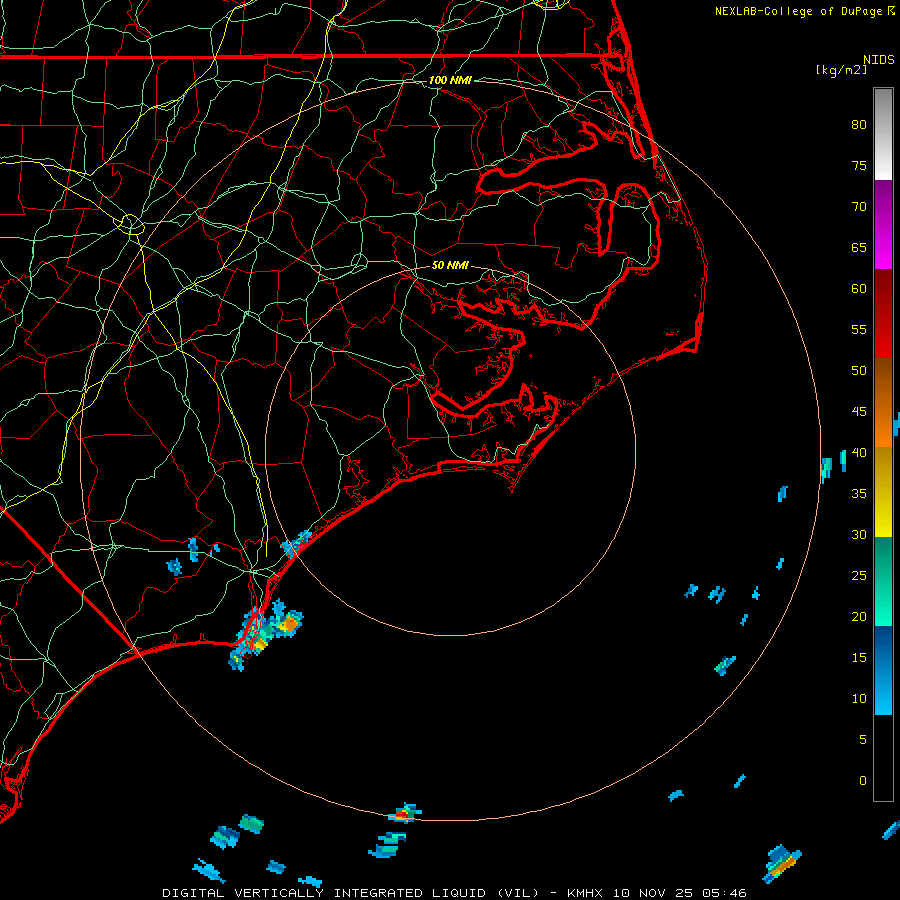This screenshot has width=900, height=900.
Task: Click the 40 scale value label
Action: pyautogui.click(x=859, y=452)
